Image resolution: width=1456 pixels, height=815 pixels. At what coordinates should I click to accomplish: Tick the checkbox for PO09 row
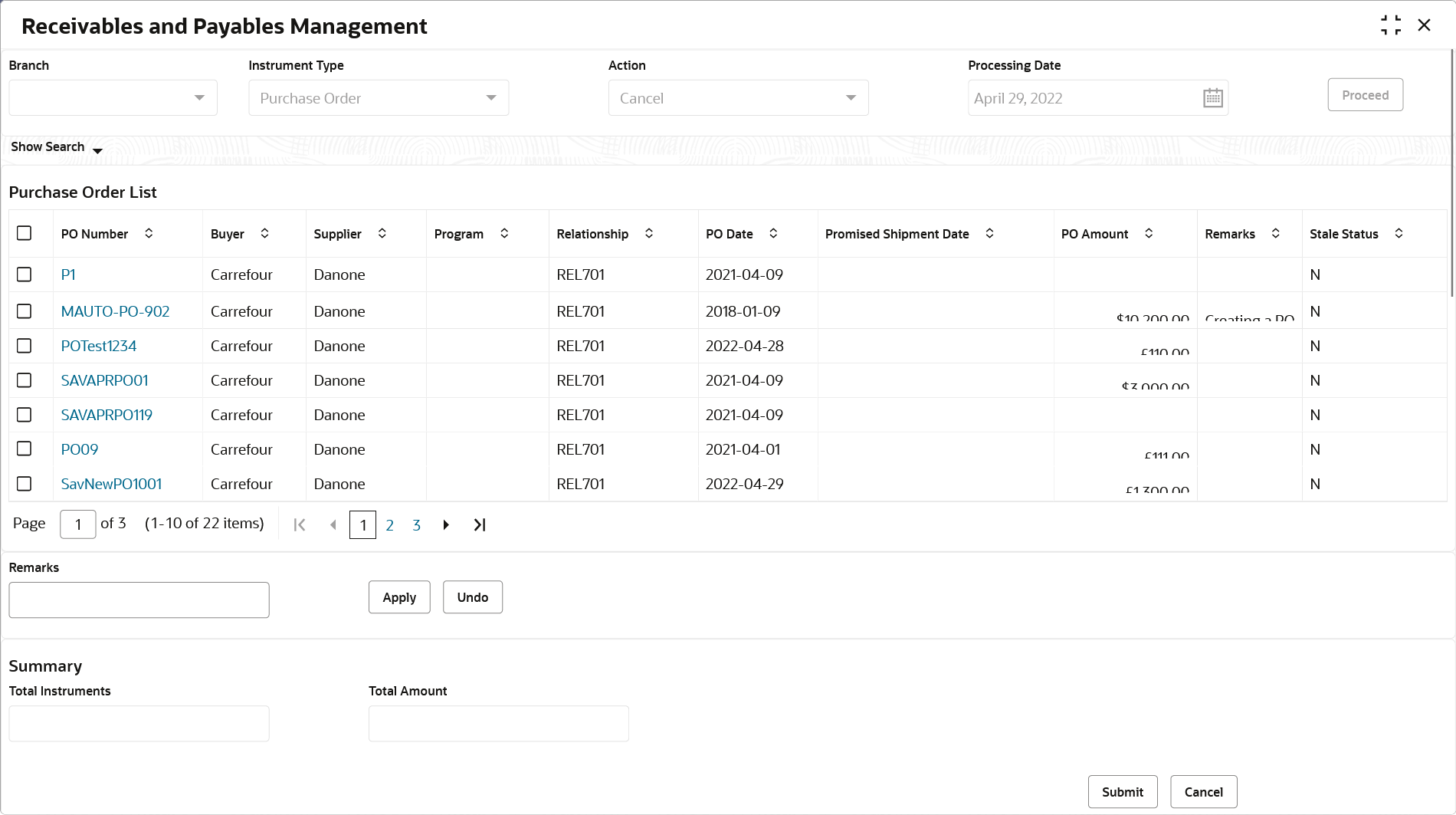click(25, 449)
